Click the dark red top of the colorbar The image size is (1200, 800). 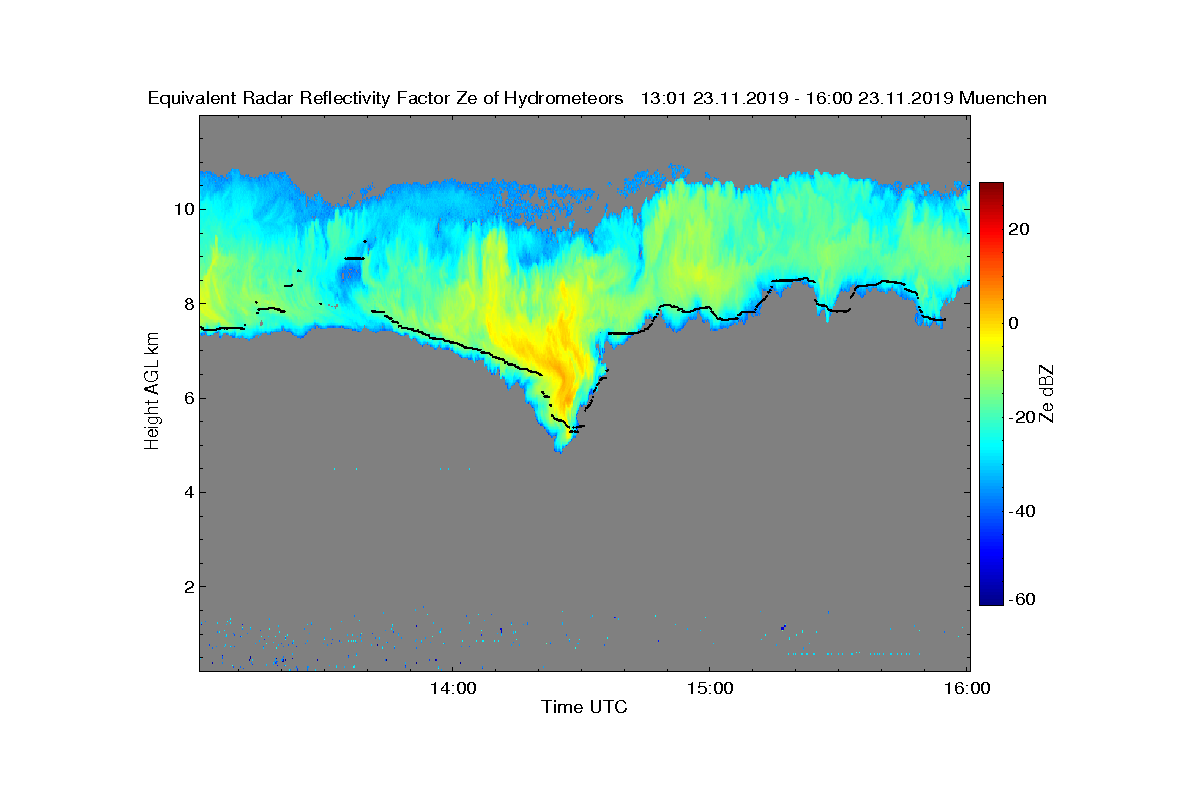pos(991,190)
